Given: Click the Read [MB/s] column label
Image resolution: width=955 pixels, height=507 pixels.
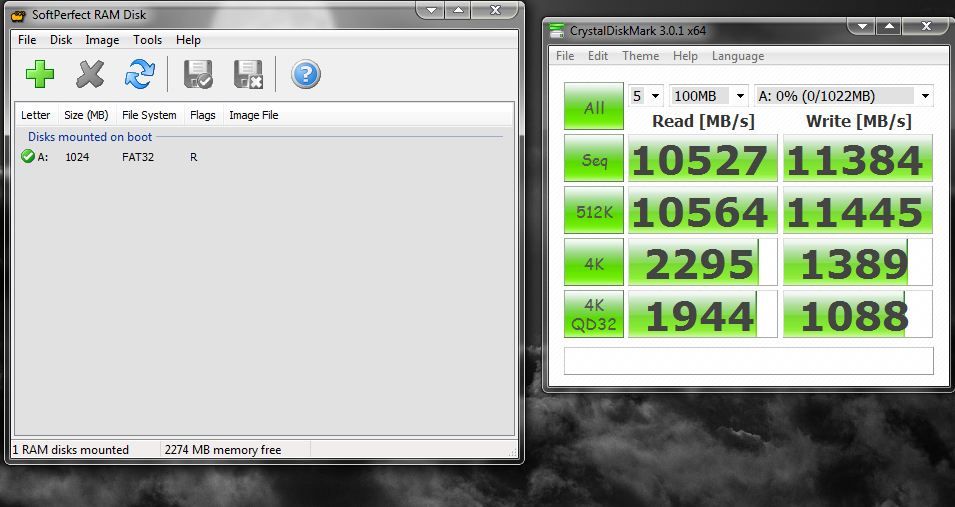Looking at the screenshot, I should (703, 121).
